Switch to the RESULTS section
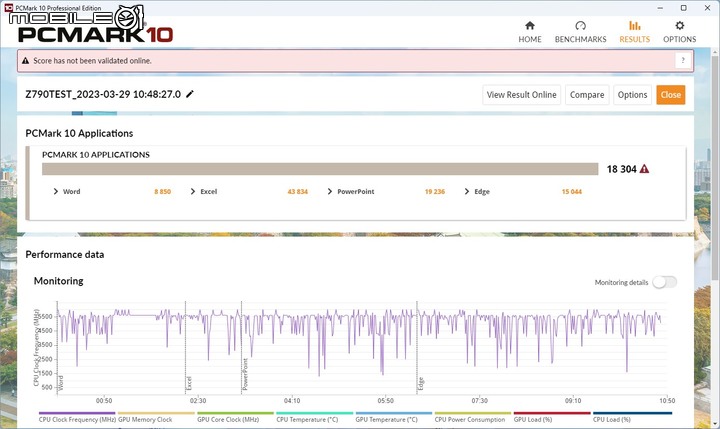 point(634,32)
